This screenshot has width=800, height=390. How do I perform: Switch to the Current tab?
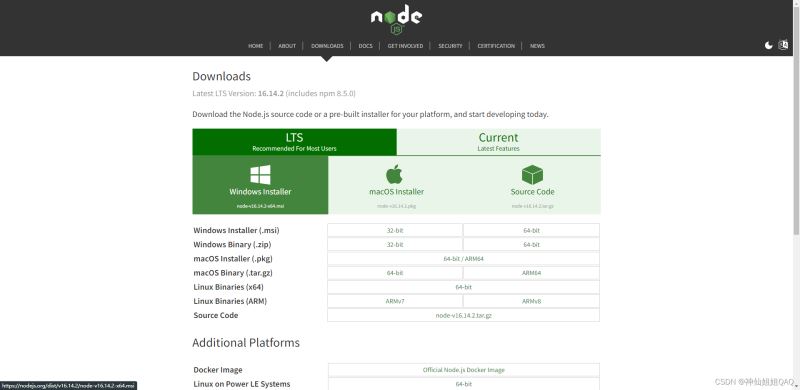point(498,142)
